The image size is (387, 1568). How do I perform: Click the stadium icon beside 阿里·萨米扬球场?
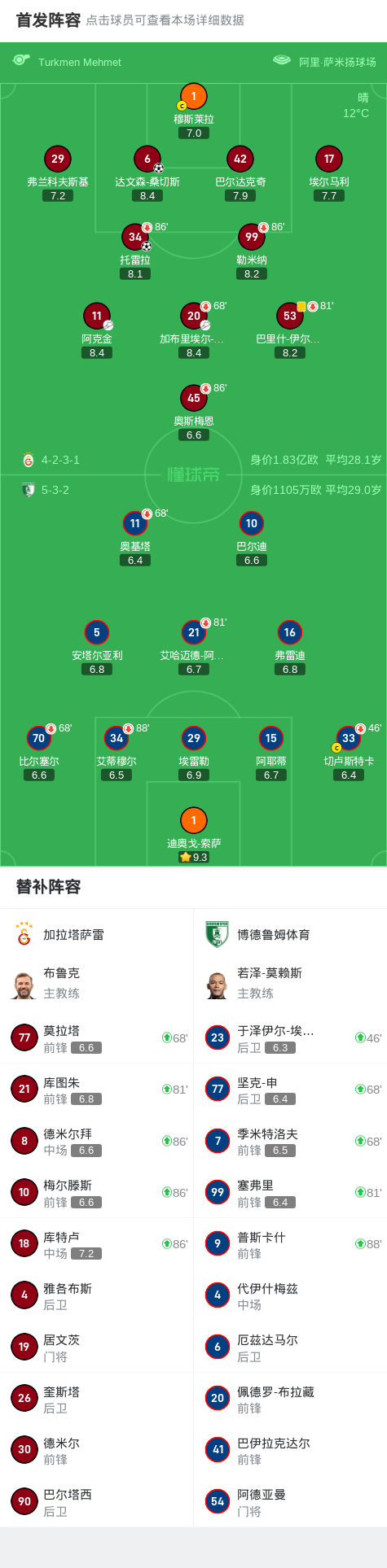click(281, 60)
